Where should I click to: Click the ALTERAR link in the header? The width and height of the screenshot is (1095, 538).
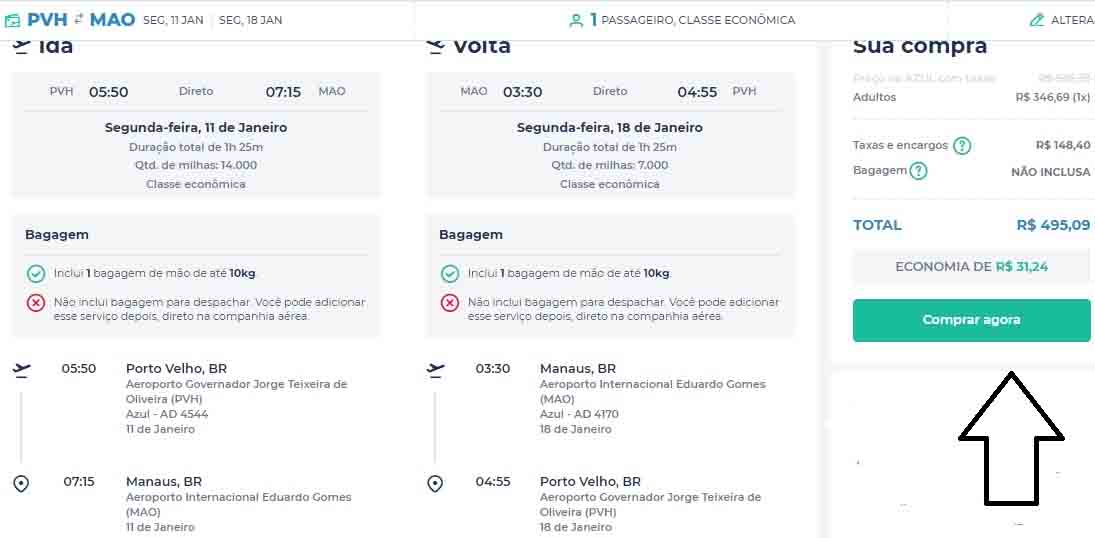click(1071, 20)
